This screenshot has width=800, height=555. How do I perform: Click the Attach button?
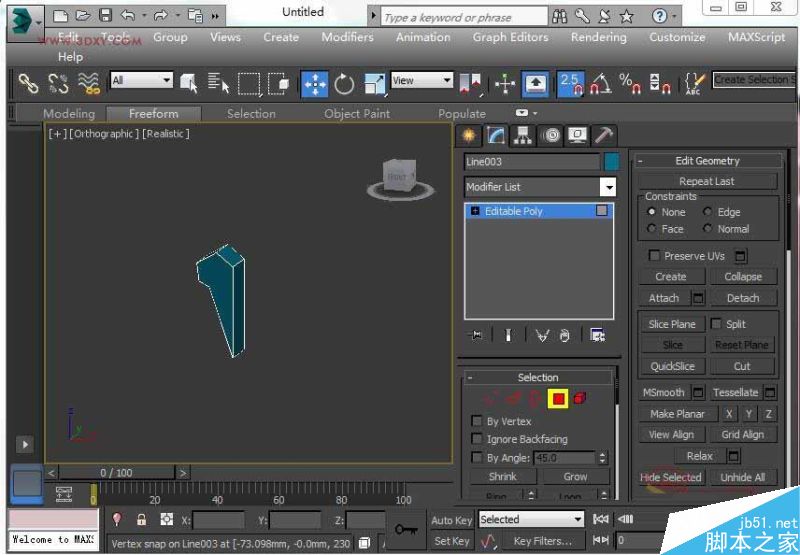[664, 298]
